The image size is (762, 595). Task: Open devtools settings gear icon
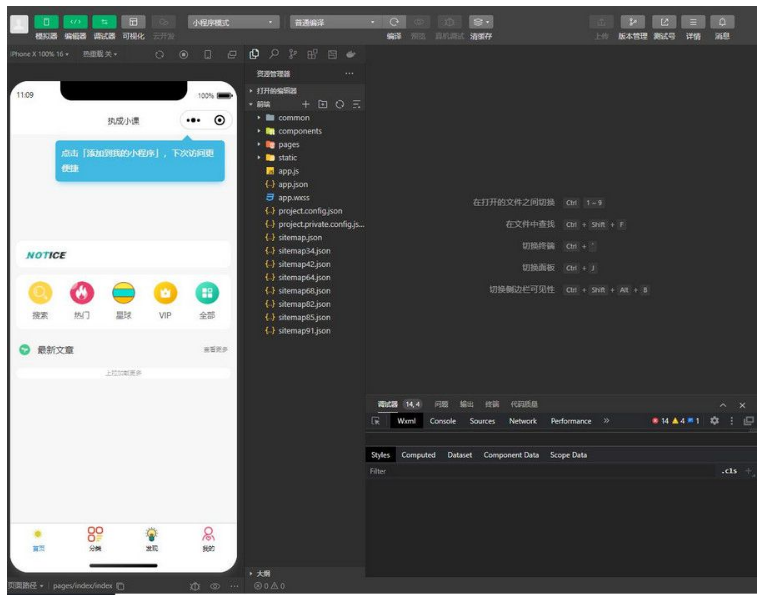click(714, 421)
